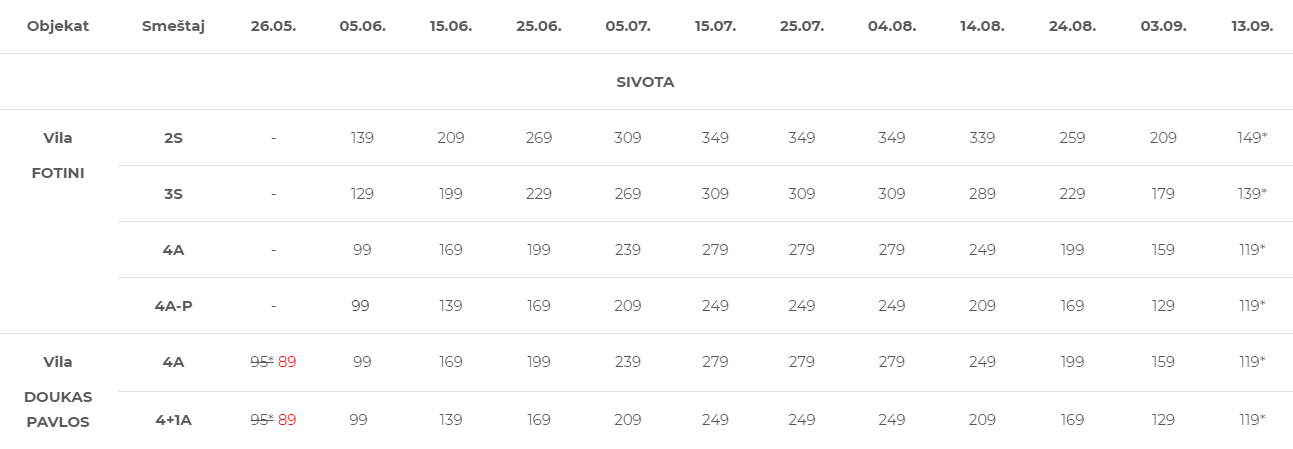Select the 26.05. date column header

pos(273,26)
